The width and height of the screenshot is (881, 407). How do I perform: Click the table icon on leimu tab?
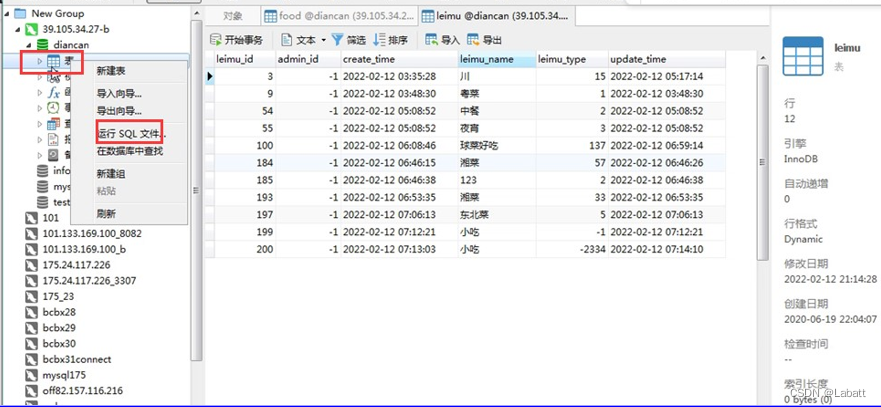428,16
